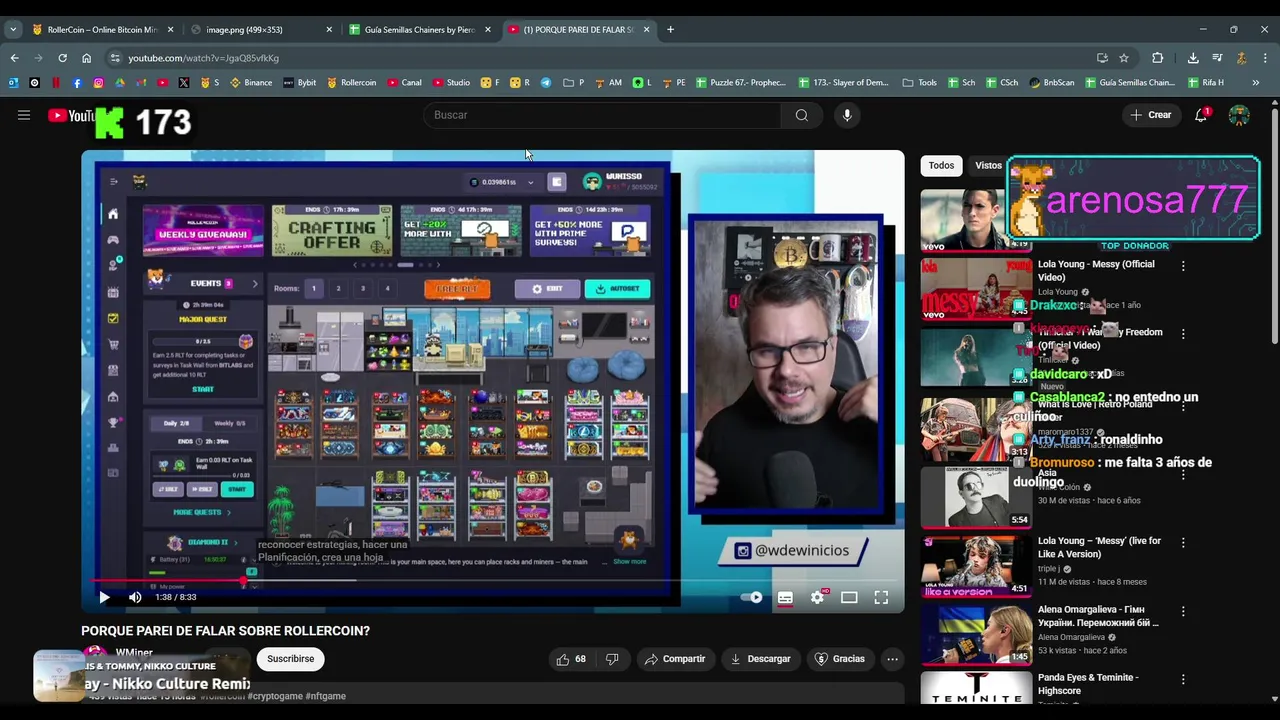1280x720 pixels.
Task: Open options for Panda Eyes & Teminite video
Action: coord(1183,679)
